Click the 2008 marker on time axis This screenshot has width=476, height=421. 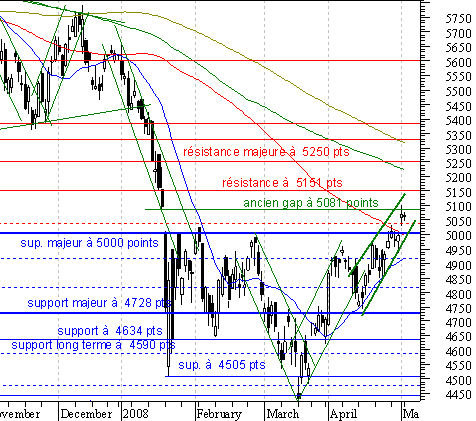tap(135, 414)
